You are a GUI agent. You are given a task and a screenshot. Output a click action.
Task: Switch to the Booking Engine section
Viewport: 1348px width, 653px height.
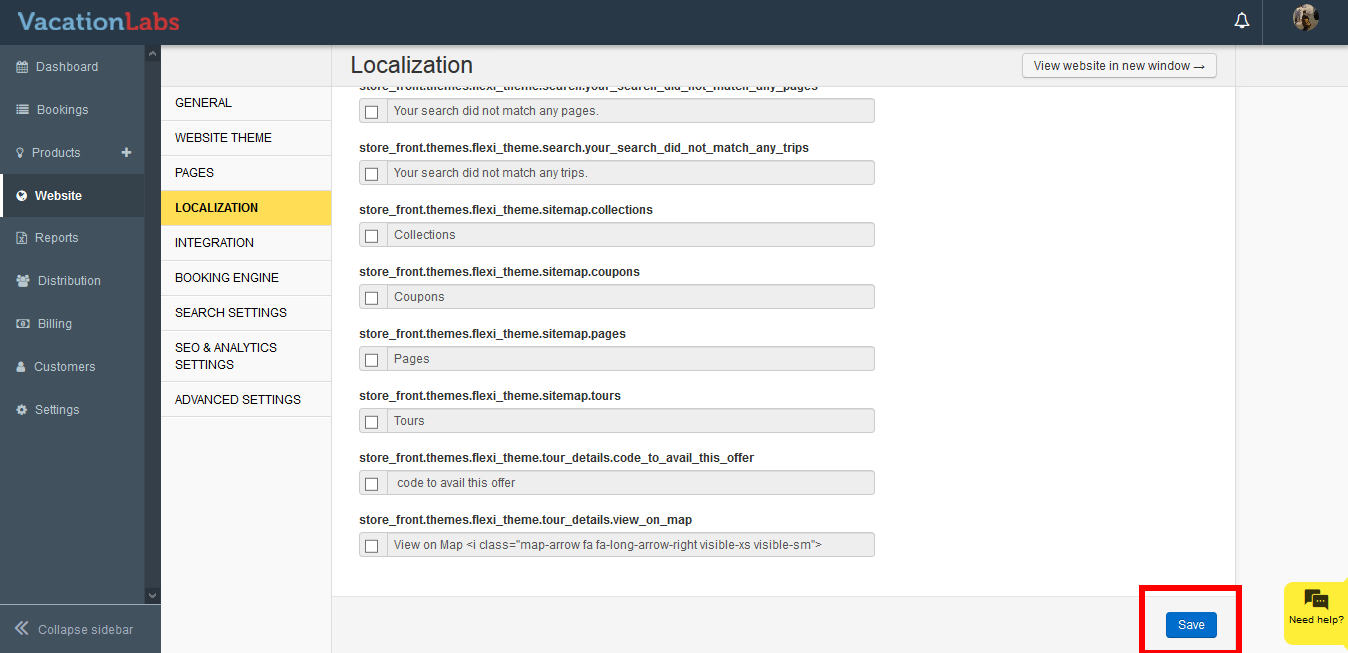click(x=227, y=278)
